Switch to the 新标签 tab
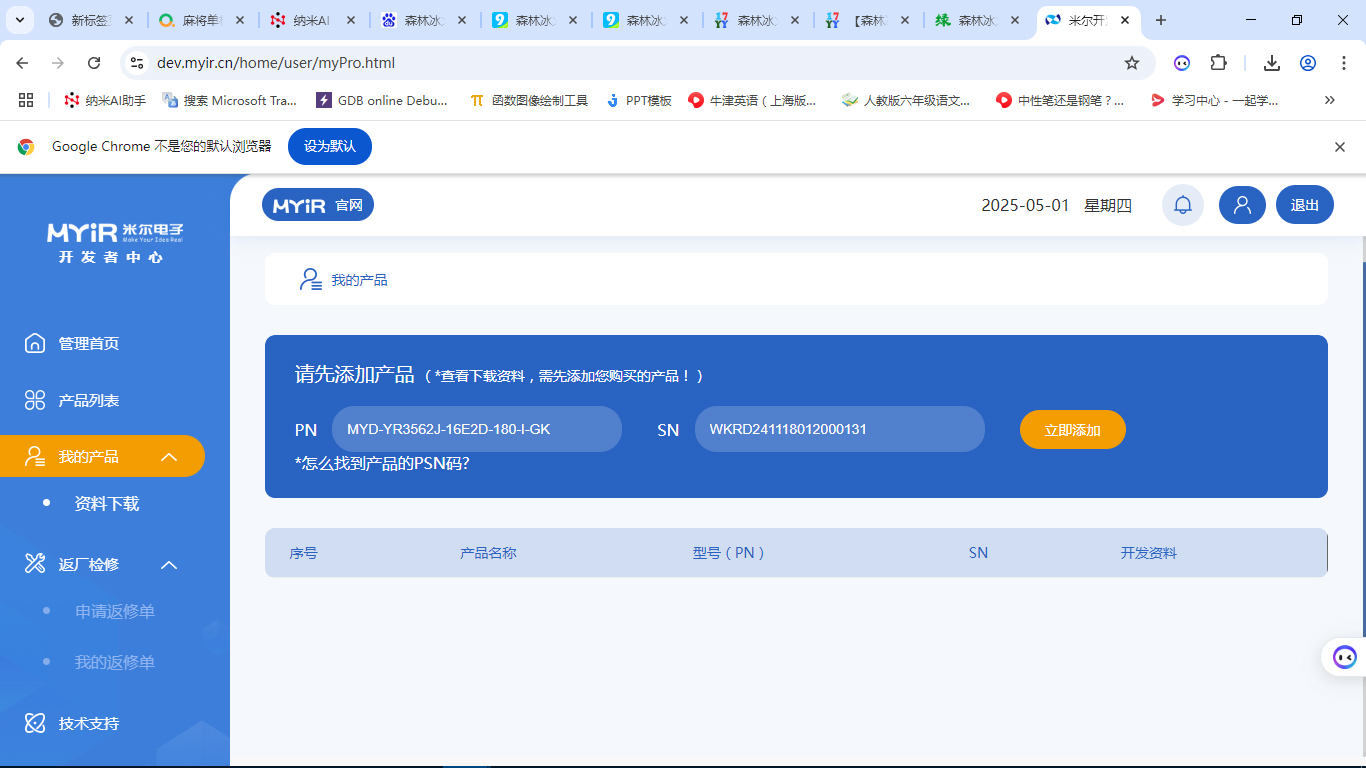The image size is (1366, 768). (x=89, y=20)
